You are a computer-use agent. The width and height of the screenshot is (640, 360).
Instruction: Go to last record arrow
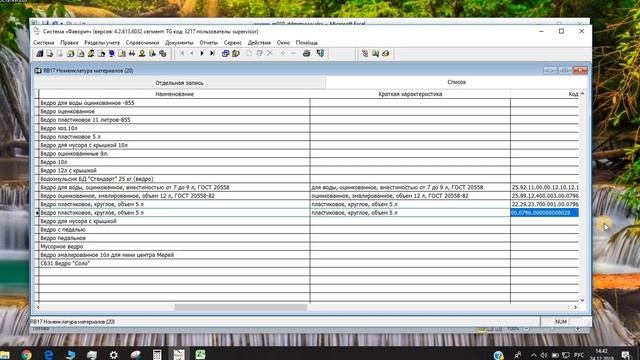point(212,53)
